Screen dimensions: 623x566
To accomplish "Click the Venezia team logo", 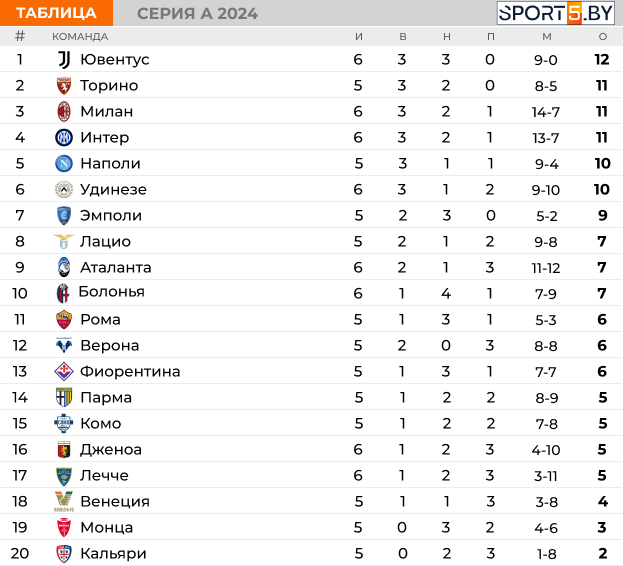I will [x=64, y=501].
